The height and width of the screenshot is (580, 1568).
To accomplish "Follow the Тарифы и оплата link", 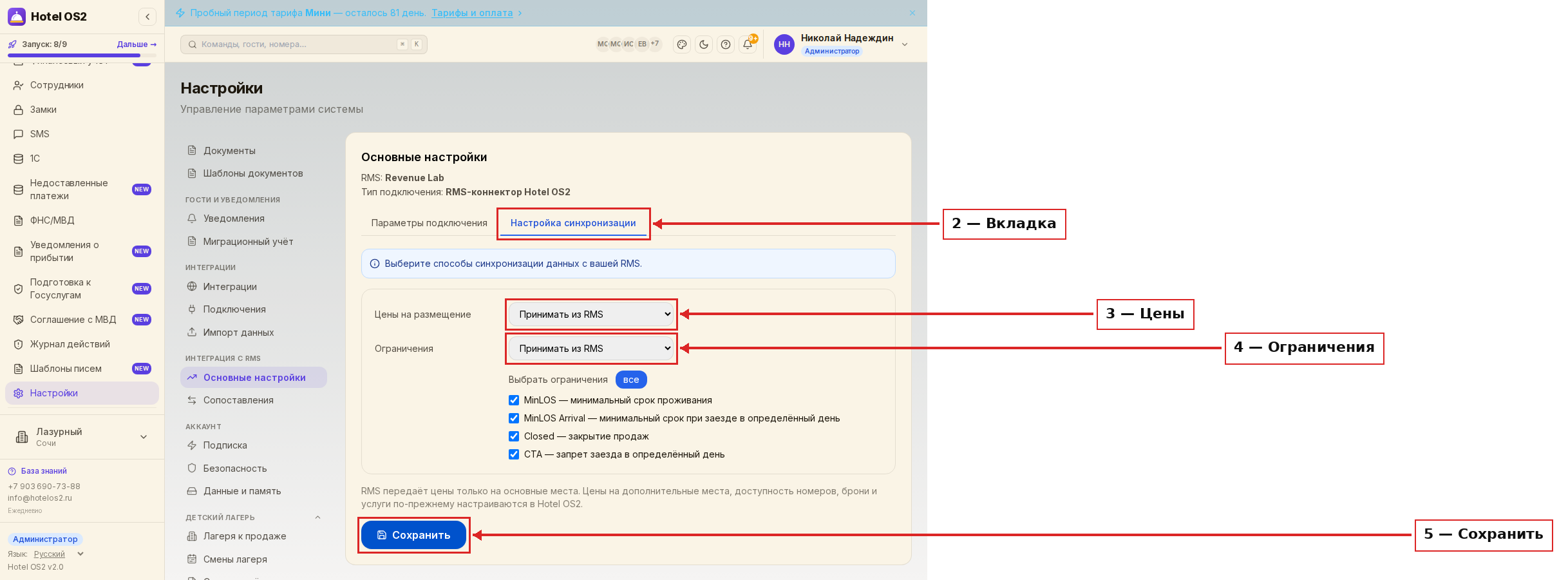I will point(472,13).
